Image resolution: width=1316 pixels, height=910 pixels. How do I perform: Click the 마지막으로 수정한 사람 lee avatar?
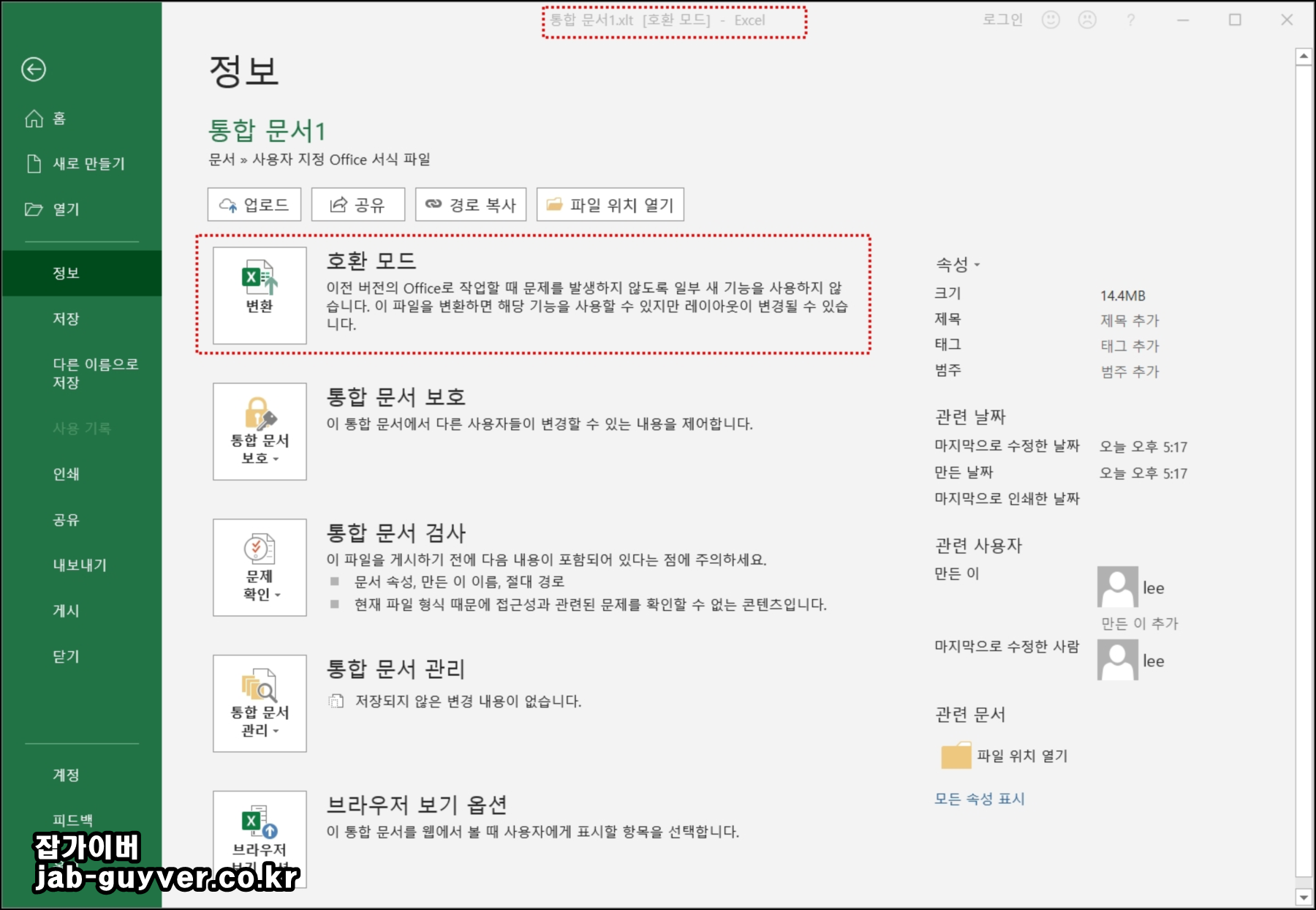tap(1118, 660)
